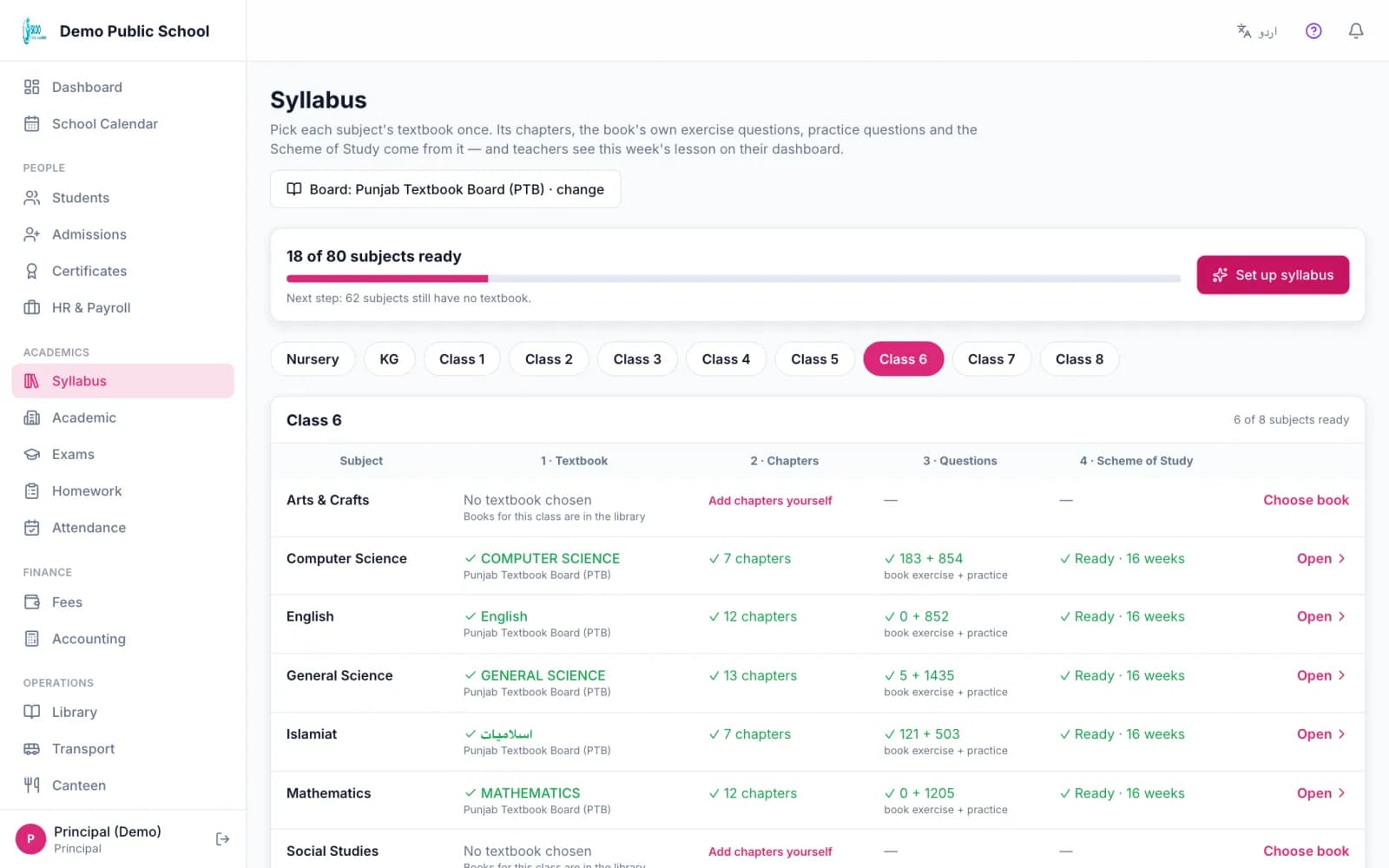
Task: Change the Punjab Textbook Board selection
Action: pyautogui.click(x=445, y=189)
